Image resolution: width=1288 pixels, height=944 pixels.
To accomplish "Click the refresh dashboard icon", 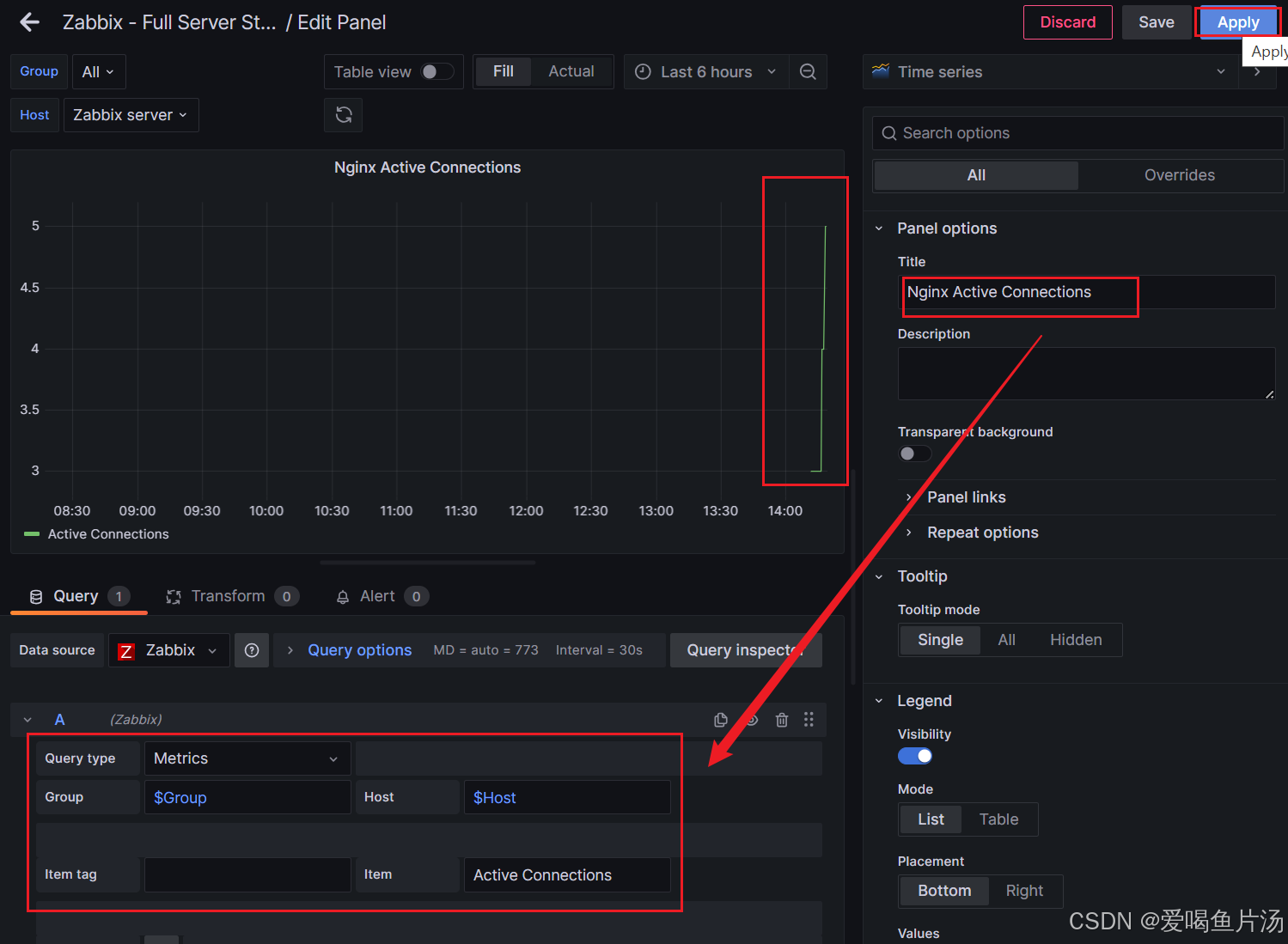I will (344, 115).
